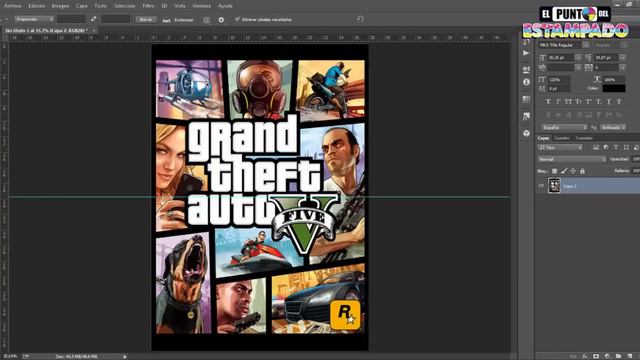The image size is (640, 360).
Task: Lock transparent pixels of the layer
Action: click(554, 171)
